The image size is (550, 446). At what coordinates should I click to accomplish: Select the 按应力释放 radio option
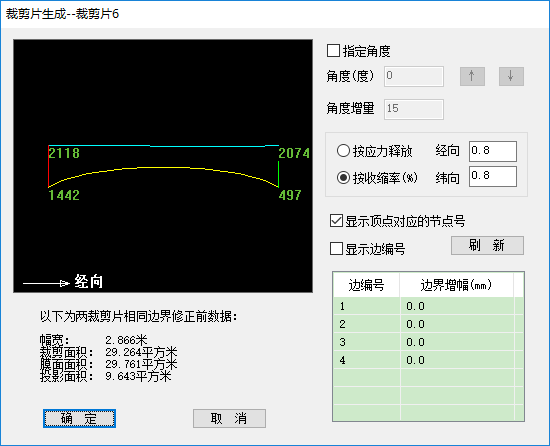pyautogui.click(x=343, y=151)
